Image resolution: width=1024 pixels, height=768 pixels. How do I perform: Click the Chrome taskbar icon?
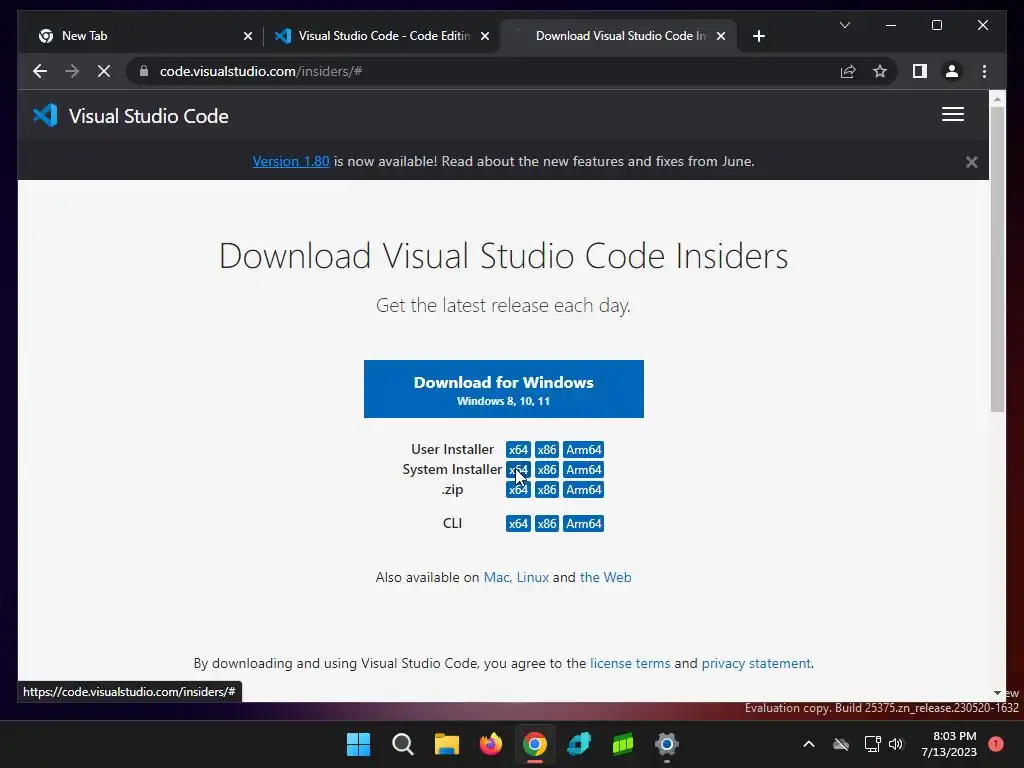(534, 744)
